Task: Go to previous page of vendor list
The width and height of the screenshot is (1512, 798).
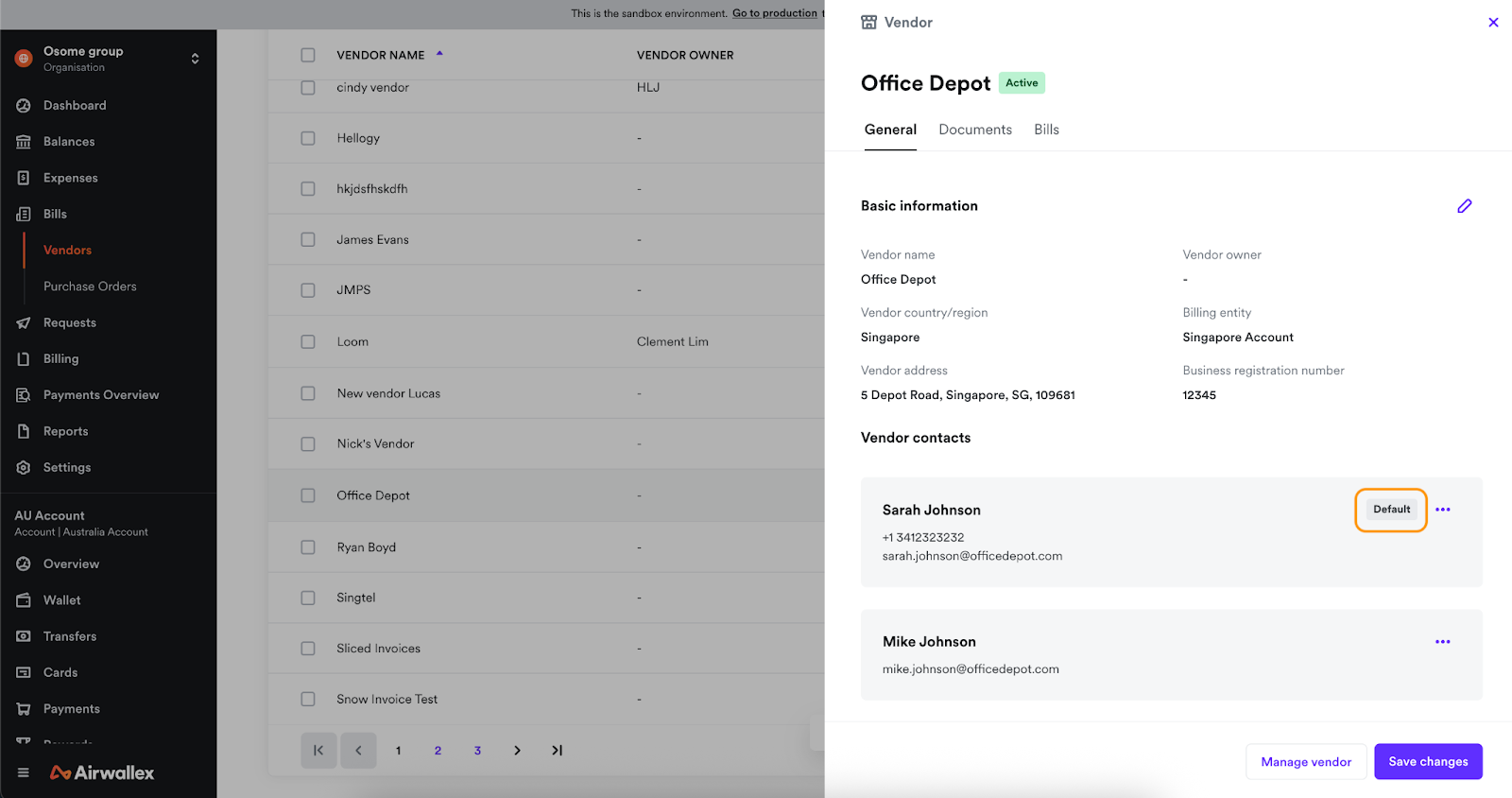Action: tap(358, 751)
